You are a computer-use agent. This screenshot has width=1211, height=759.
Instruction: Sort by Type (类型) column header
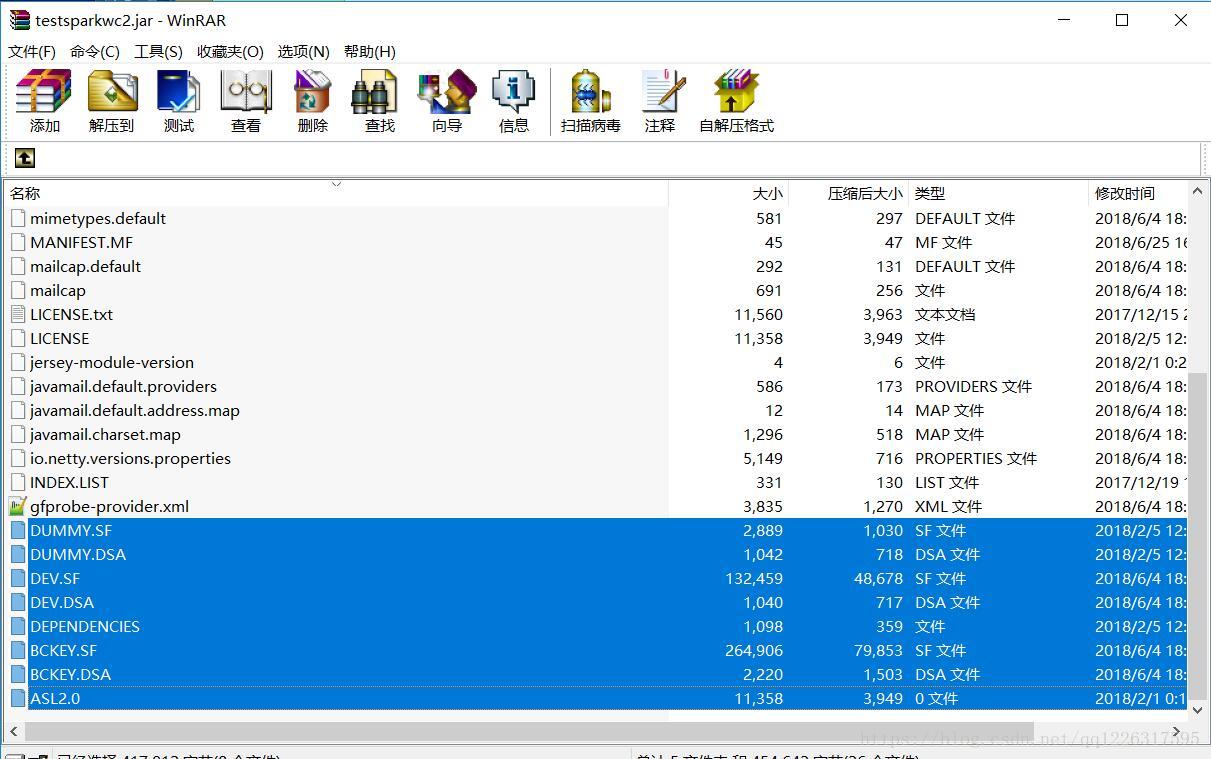(x=998, y=193)
